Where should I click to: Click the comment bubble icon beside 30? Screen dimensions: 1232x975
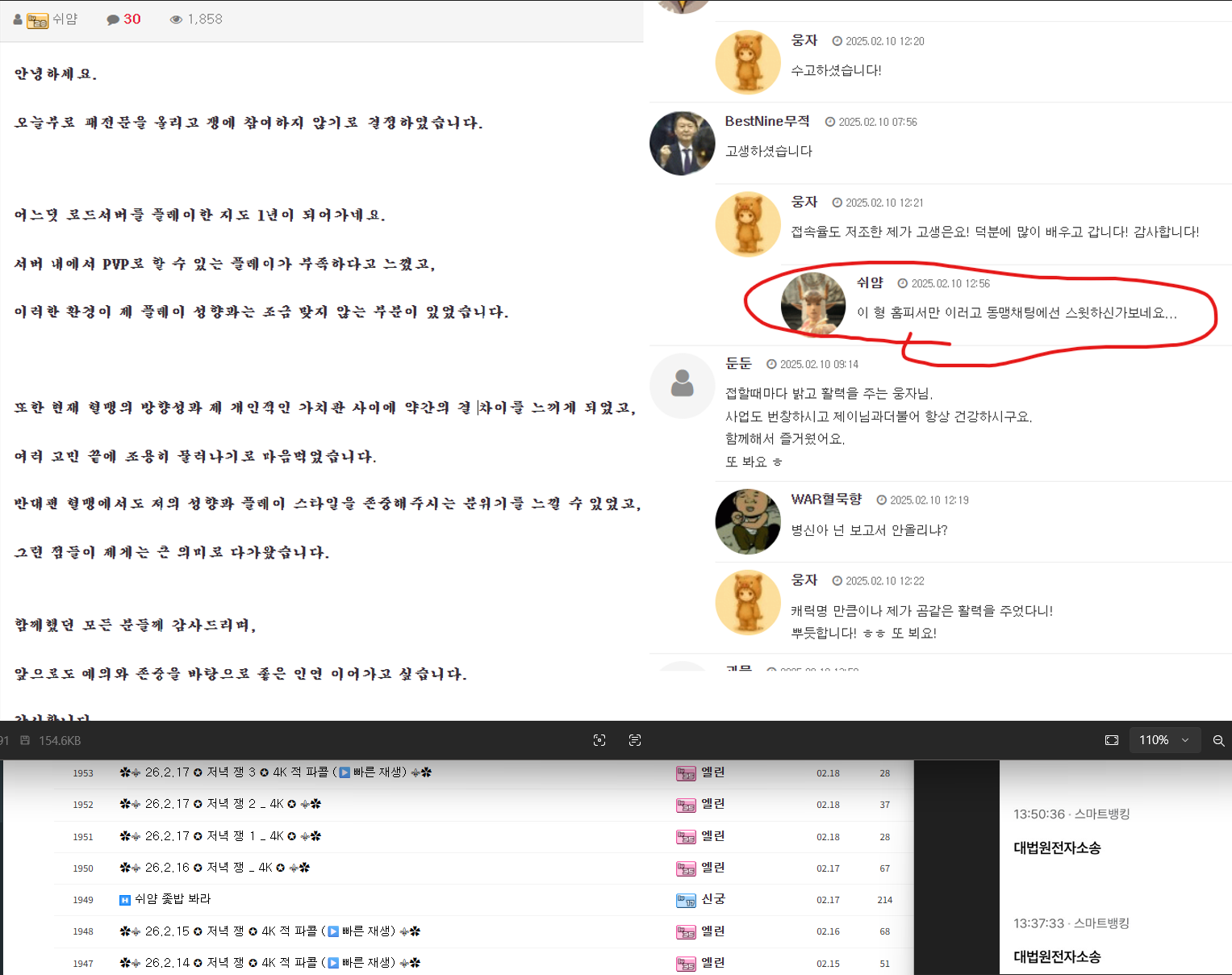click(113, 19)
